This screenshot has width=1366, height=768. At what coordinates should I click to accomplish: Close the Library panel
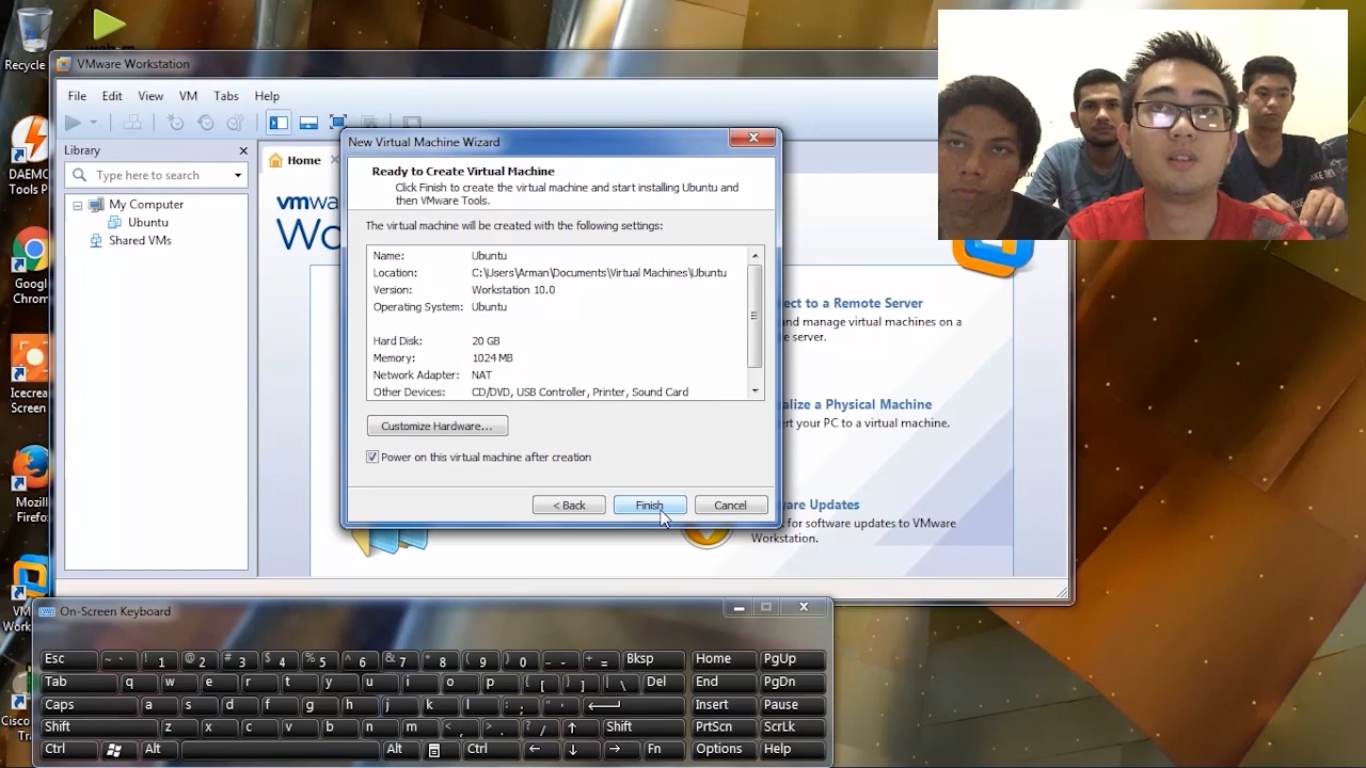243,150
